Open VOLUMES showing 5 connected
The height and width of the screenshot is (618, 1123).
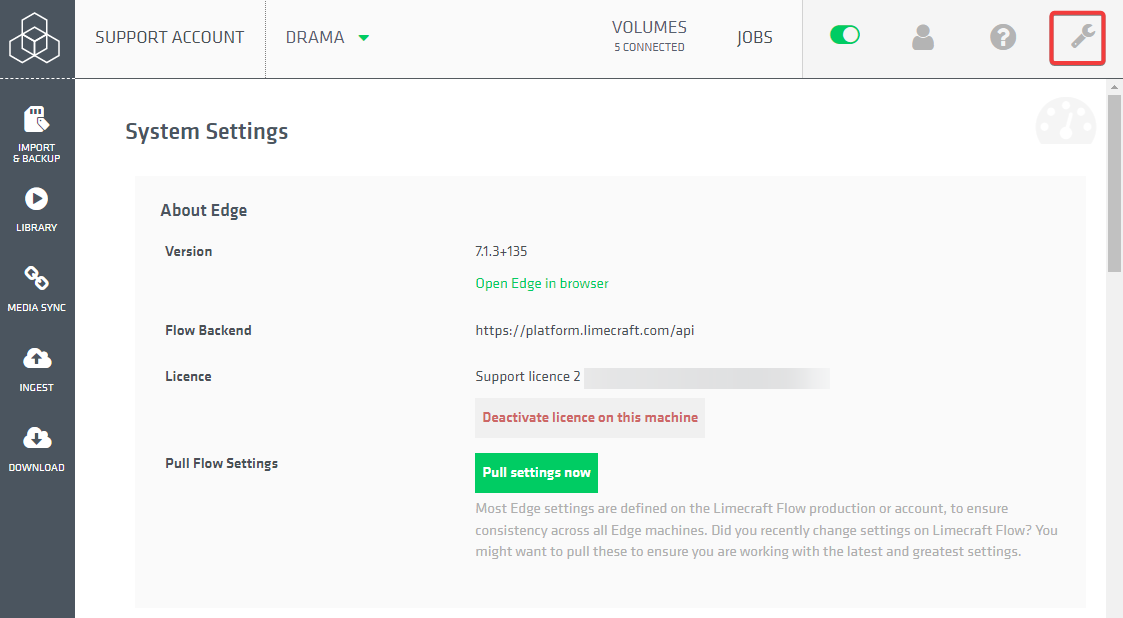coord(649,37)
